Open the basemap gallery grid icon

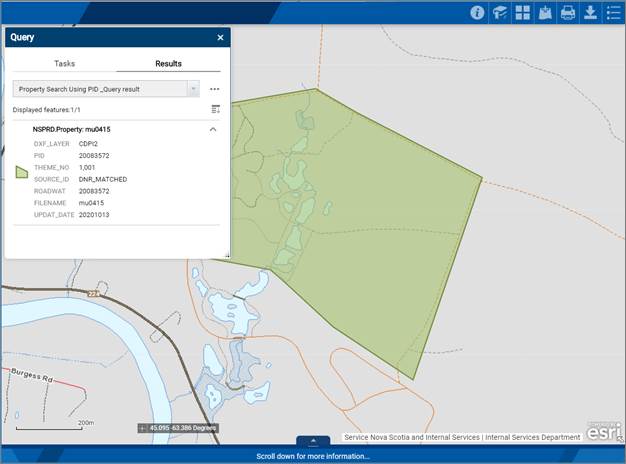tap(522, 13)
